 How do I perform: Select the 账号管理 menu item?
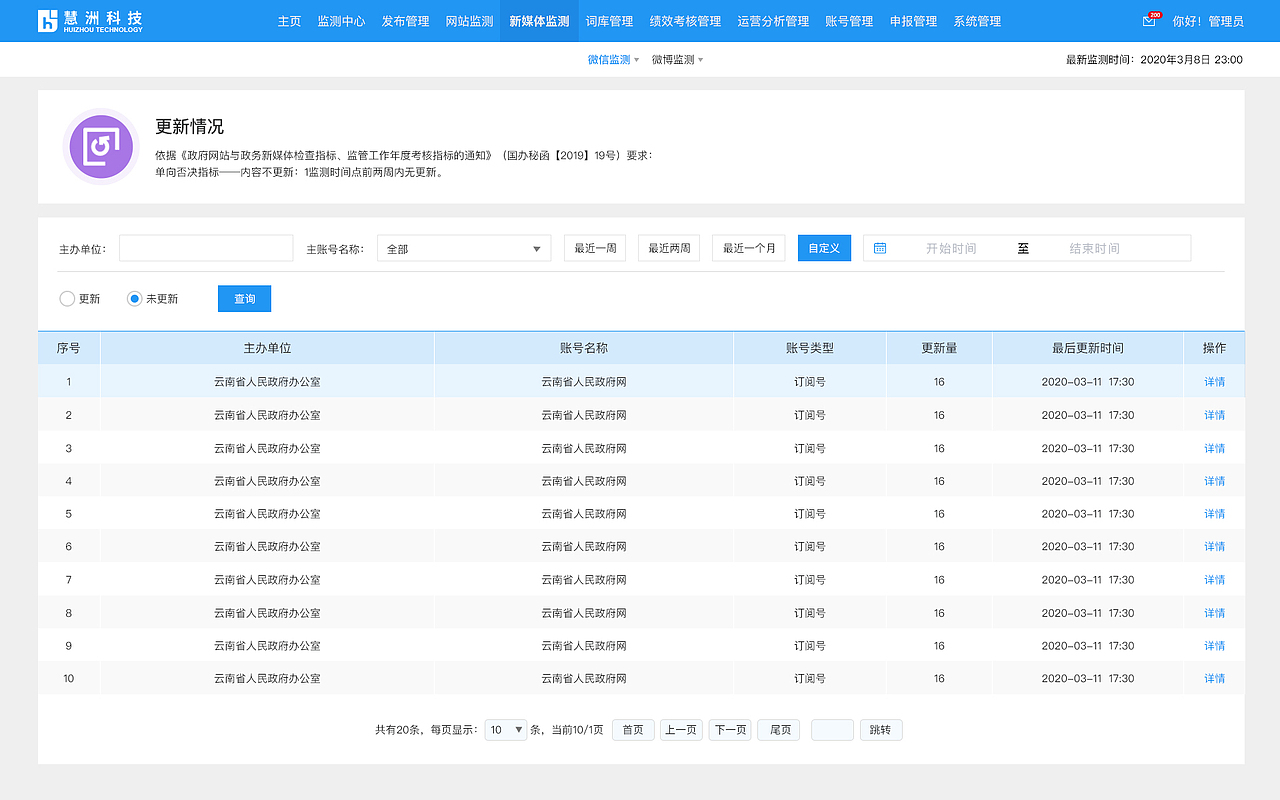[849, 20]
